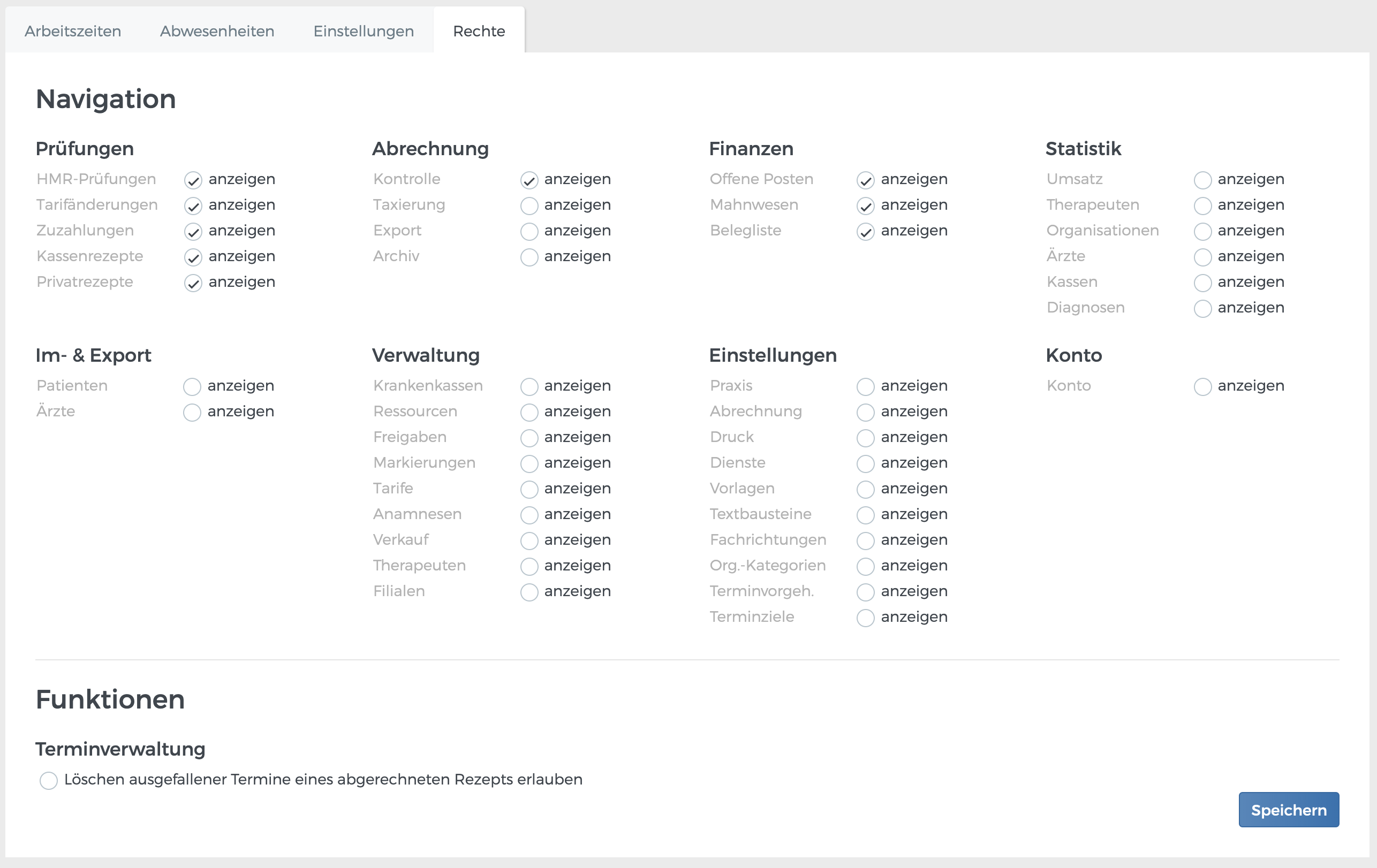
Task: Disable Belegliste anzeigen checkbox
Action: pyautogui.click(x=865, y=231)
